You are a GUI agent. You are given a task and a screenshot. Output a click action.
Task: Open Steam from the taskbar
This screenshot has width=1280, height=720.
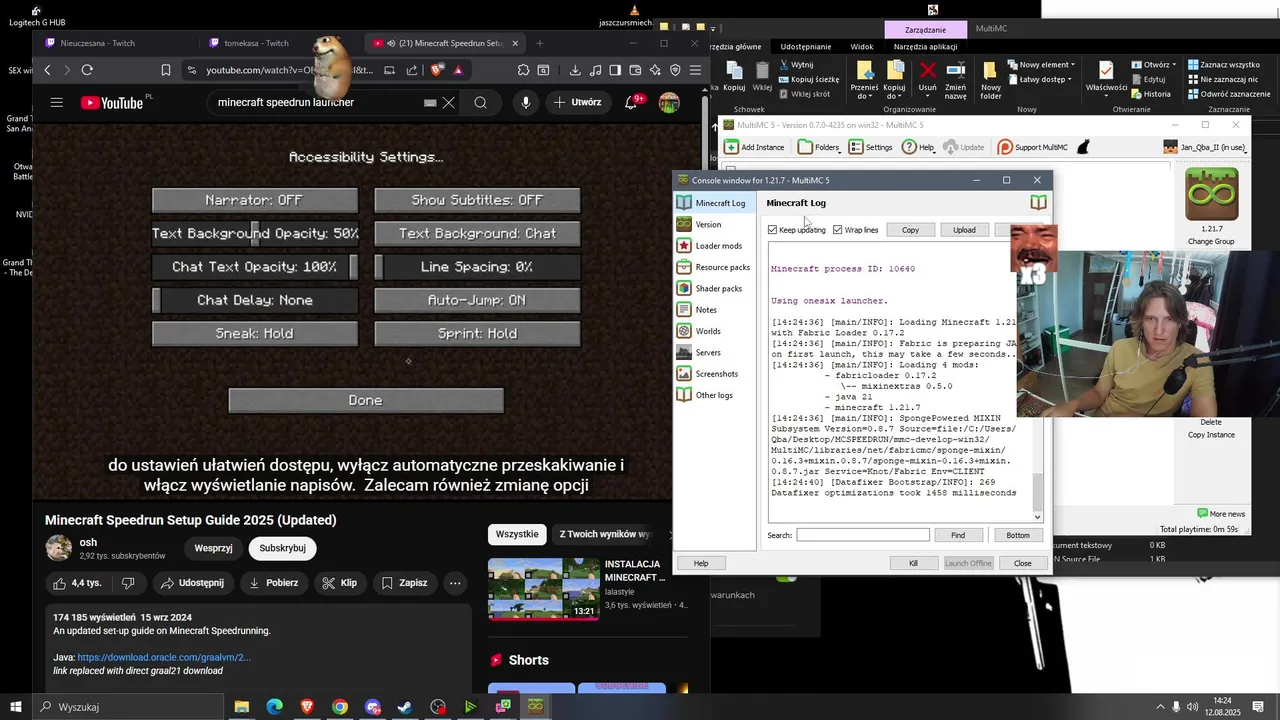(405, 707)
